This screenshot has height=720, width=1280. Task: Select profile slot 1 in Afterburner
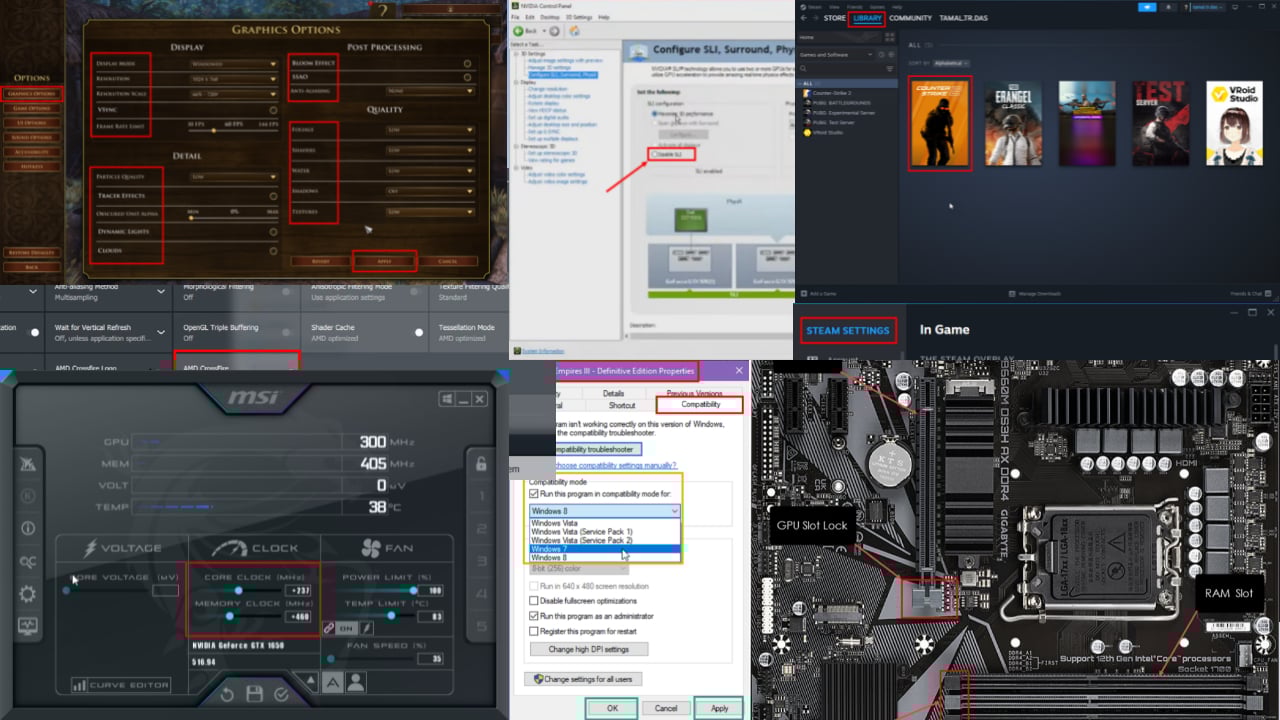click(481, 497)
